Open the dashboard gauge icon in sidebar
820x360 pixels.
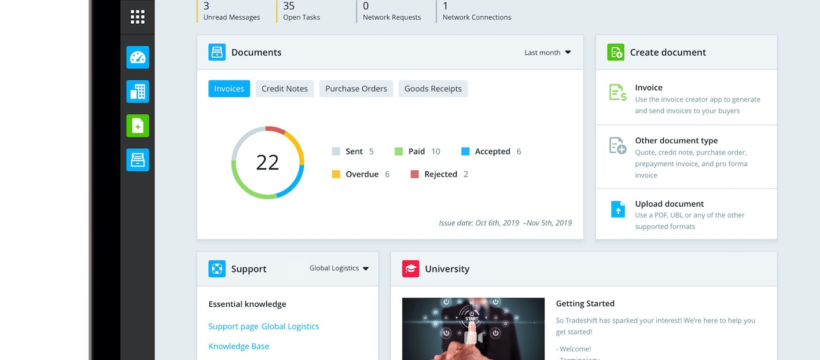pos(138,57)
